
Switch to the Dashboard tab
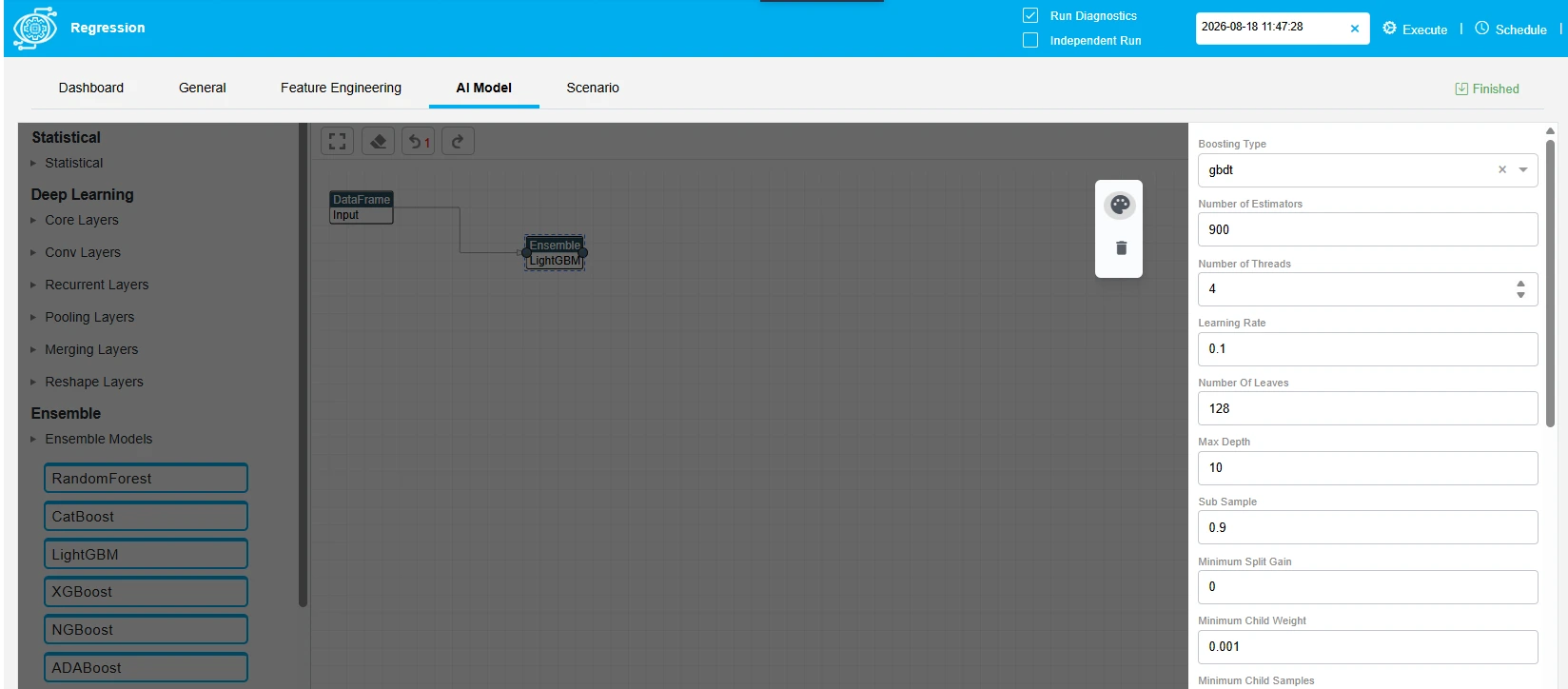pyautogui.click(x=91, y=88)
